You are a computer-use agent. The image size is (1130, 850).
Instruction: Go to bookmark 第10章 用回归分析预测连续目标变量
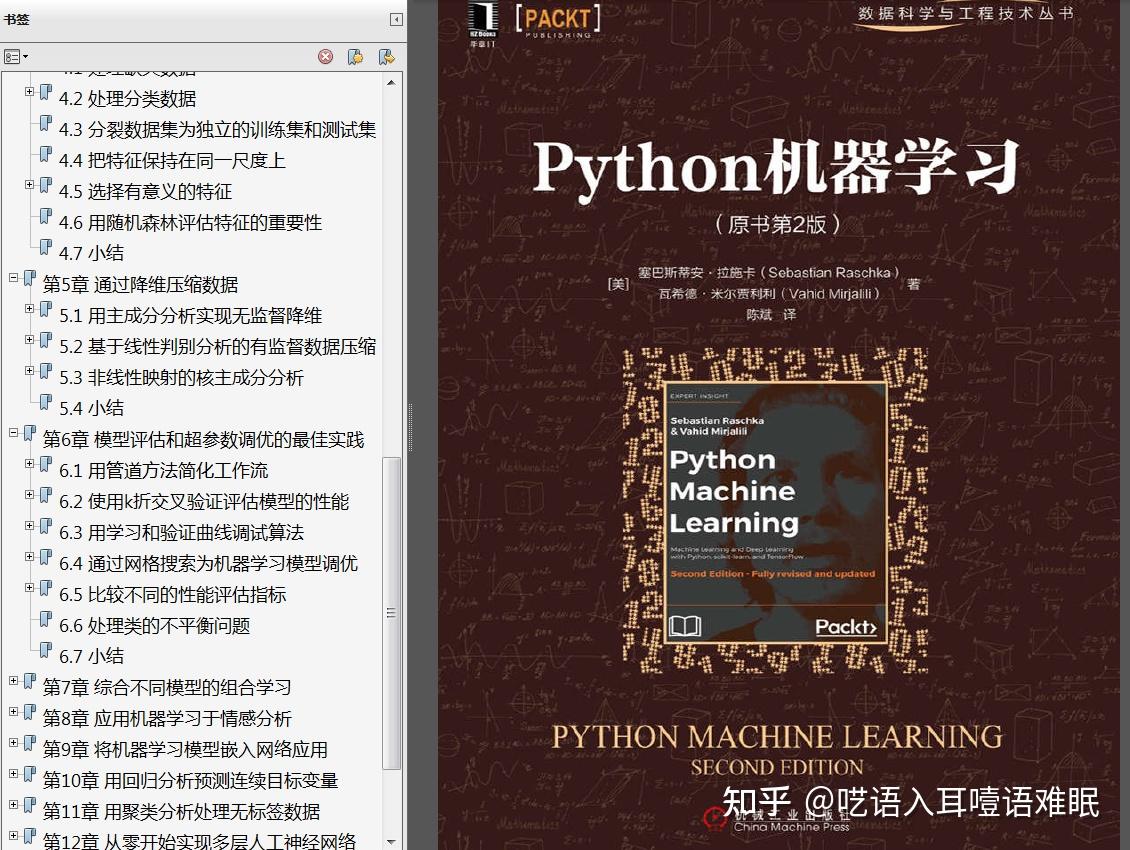click(x=190, y=781)
